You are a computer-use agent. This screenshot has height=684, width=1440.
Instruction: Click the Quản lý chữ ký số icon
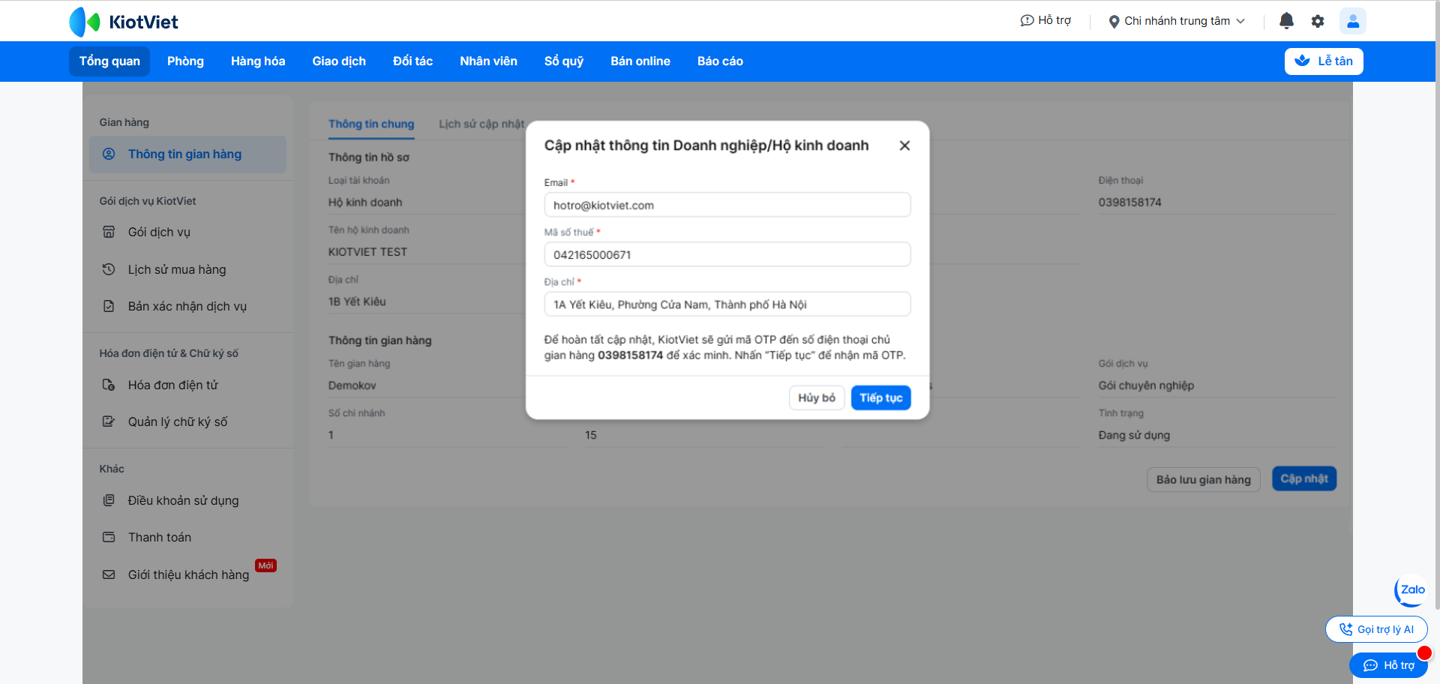[x=109, y=422]
